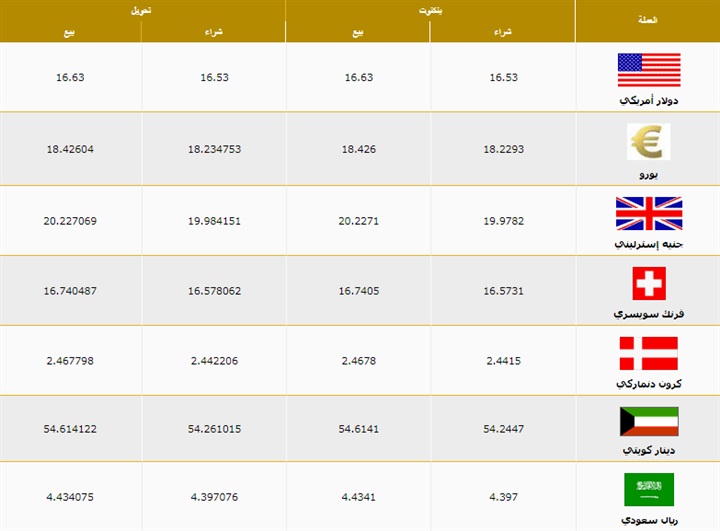The height and width of the screenshot is (531, 720).
Task: Click the العملة currency column header
Action: 647,20
